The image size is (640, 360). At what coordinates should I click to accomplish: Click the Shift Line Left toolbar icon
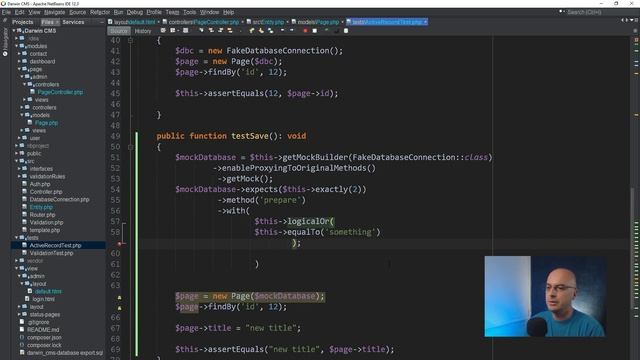(x=282, y=31)
